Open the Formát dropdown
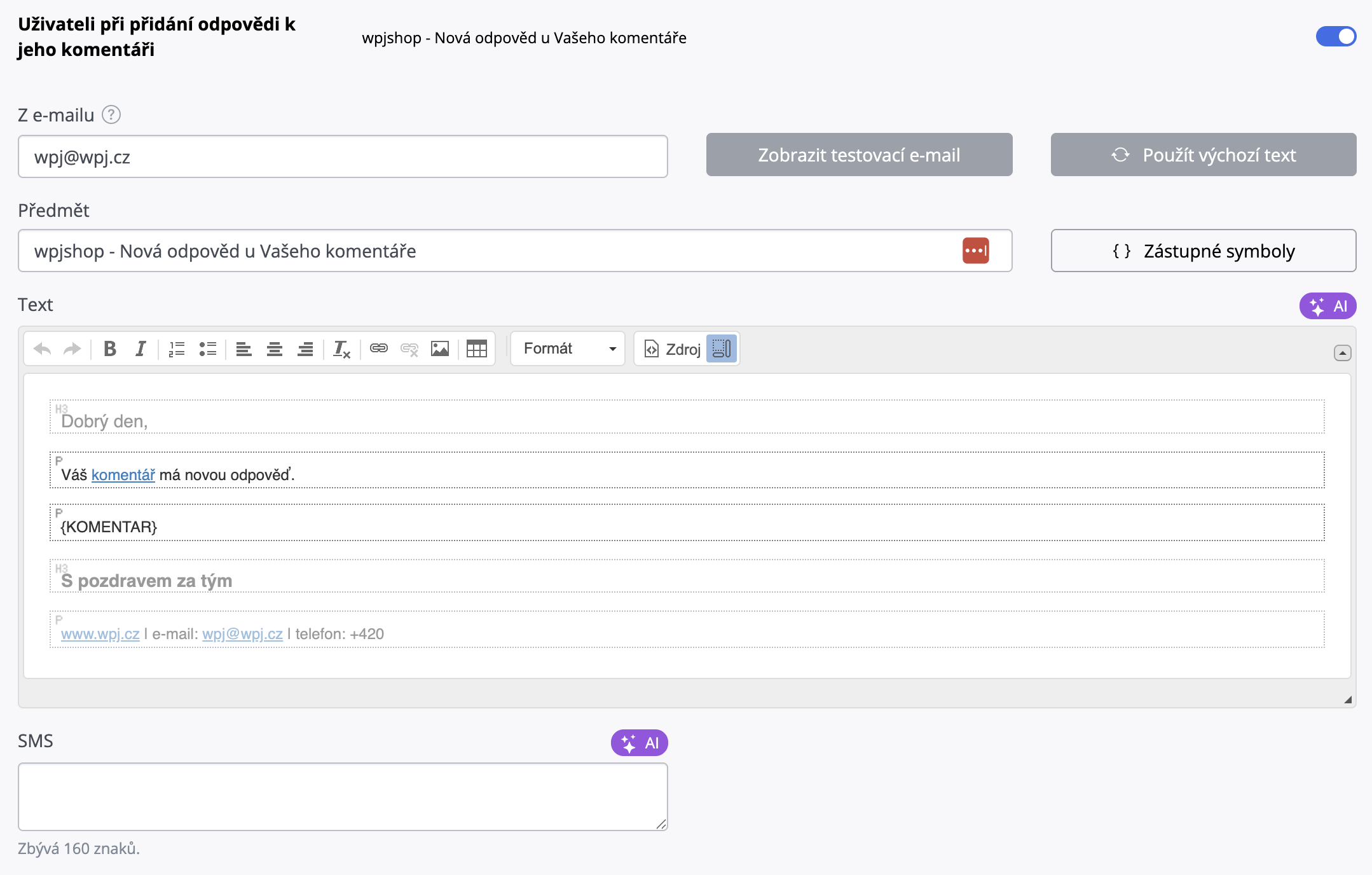Image resolution: width=1372 pixels, height=875 pixels. click(x=568, y=348)
